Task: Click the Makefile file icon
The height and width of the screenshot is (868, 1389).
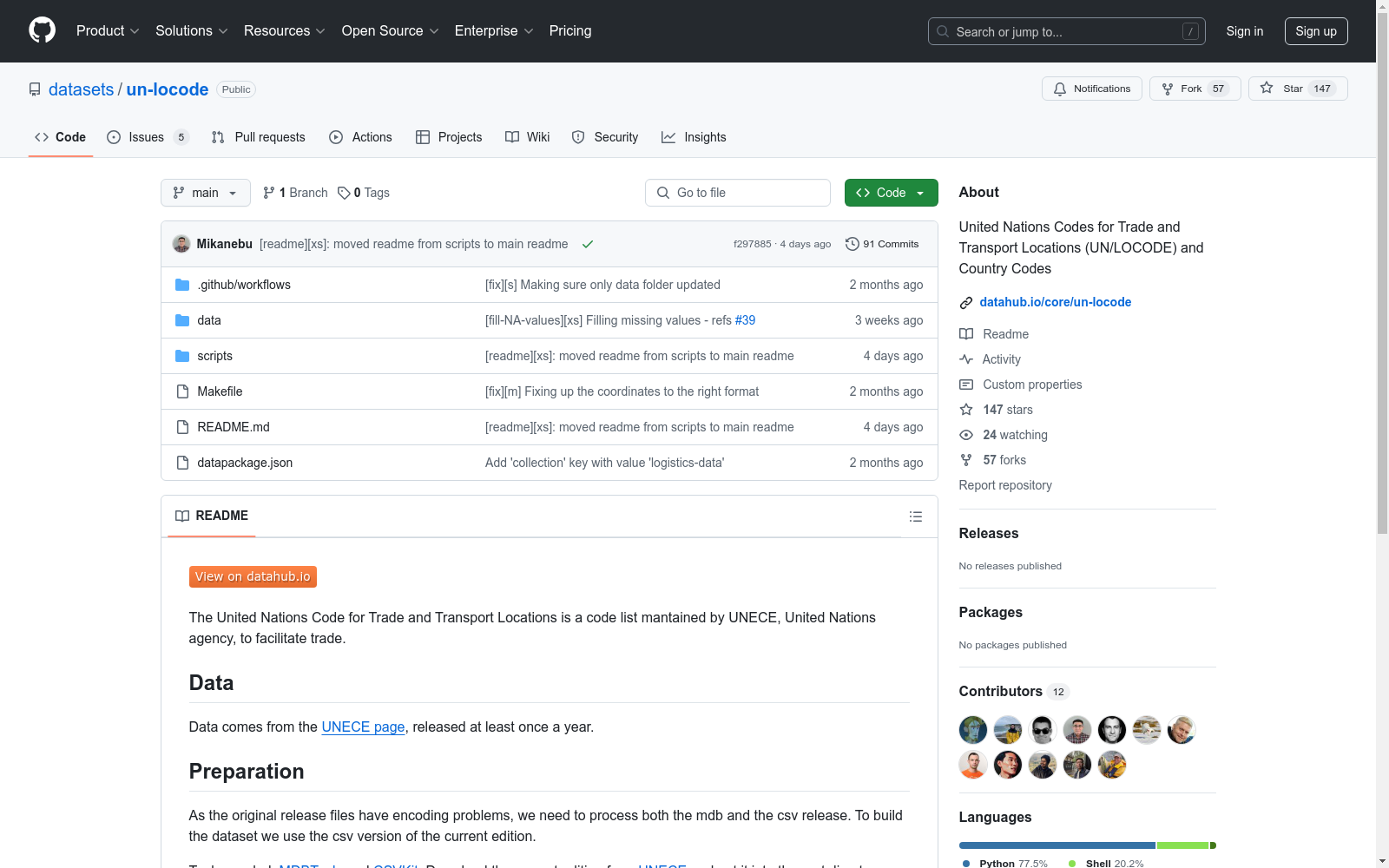Action: point(182,391)
